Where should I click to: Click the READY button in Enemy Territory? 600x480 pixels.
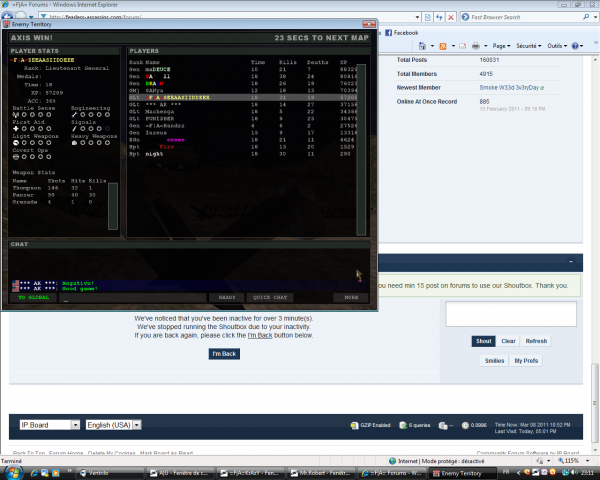tap(227, 297)
